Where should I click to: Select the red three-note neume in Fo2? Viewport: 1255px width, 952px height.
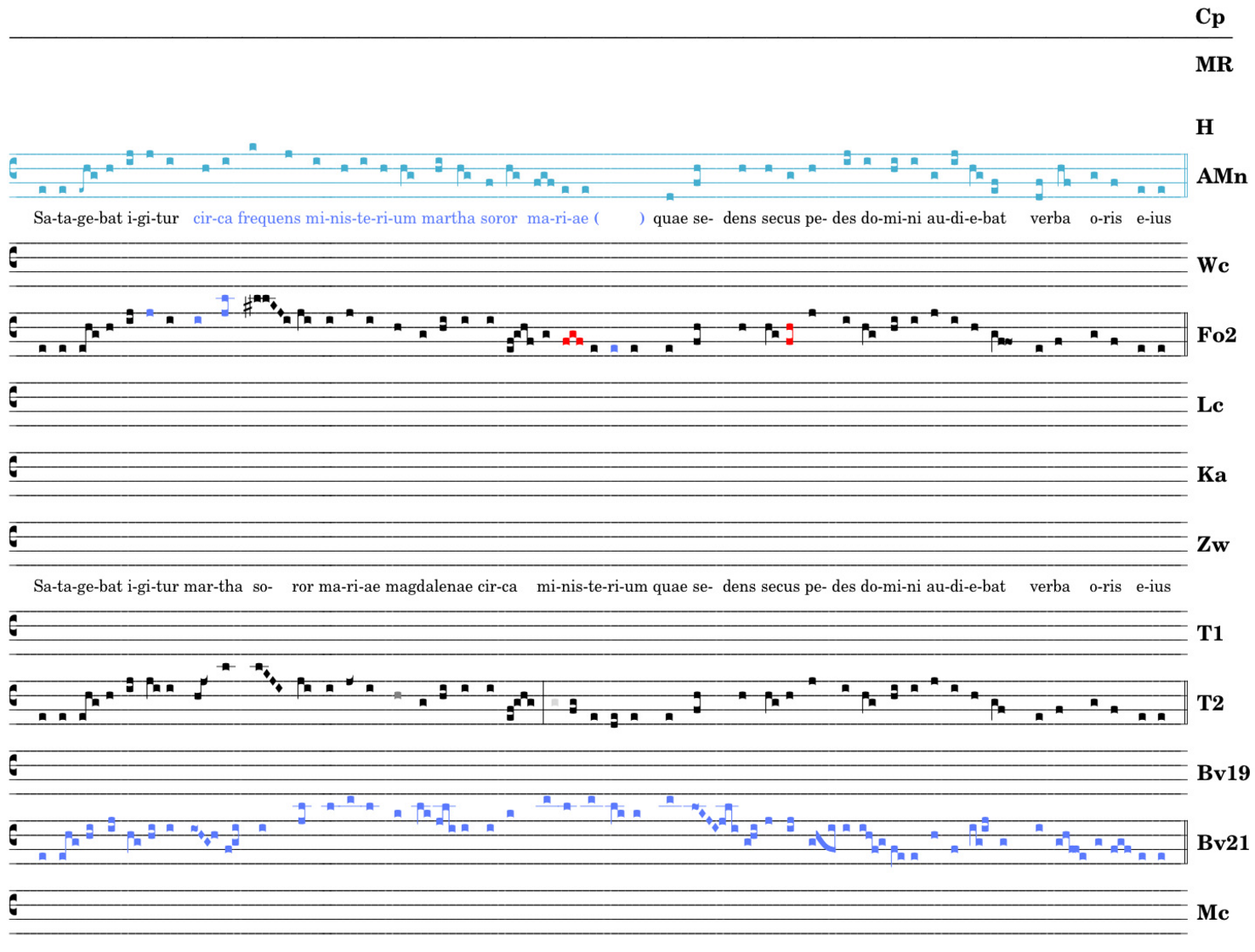[x=572, y=338]
